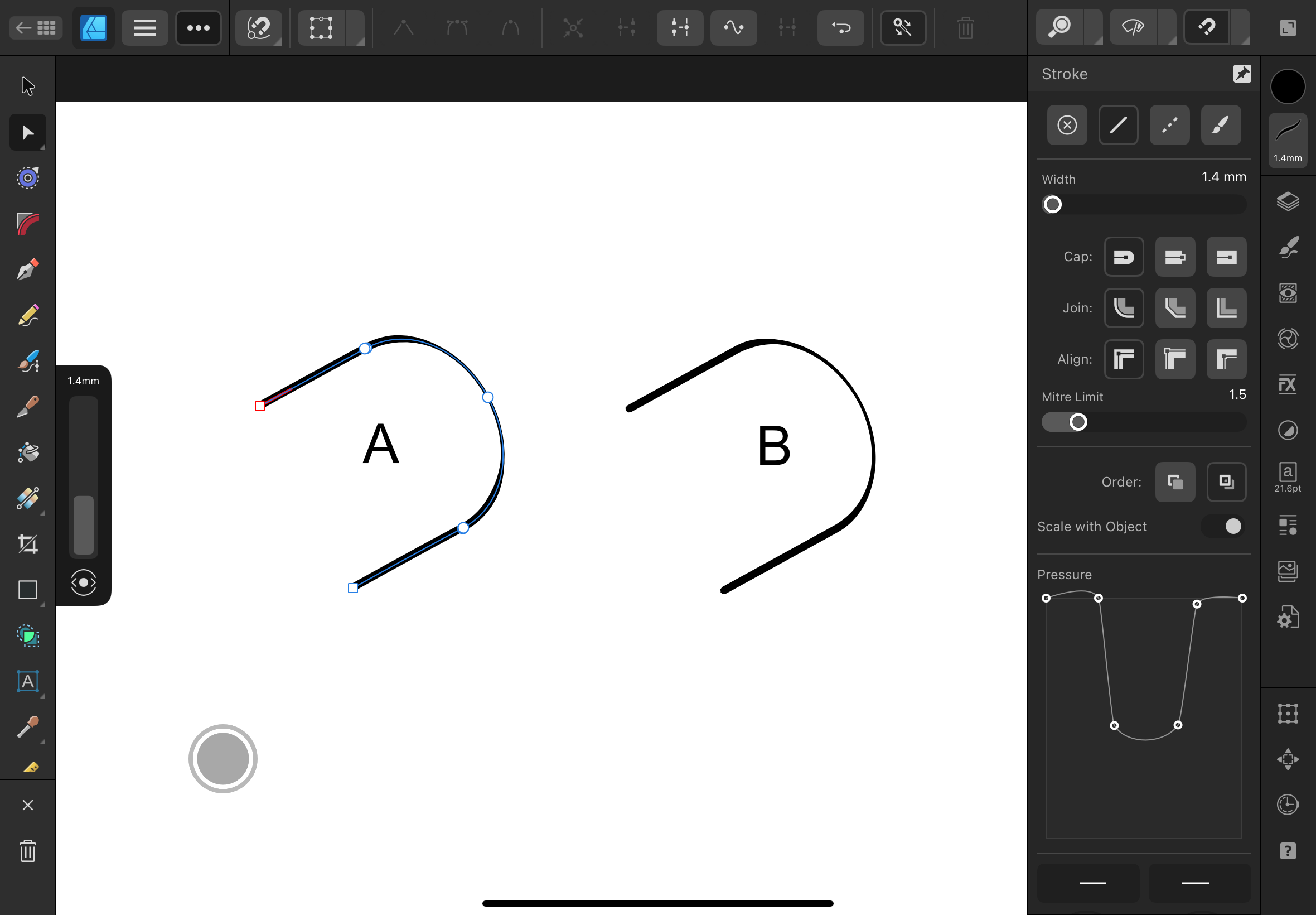The width and height of the screenshot is (1316, 915).
Task: Select the Shape Builder tool
Action: tap(27, 636)
